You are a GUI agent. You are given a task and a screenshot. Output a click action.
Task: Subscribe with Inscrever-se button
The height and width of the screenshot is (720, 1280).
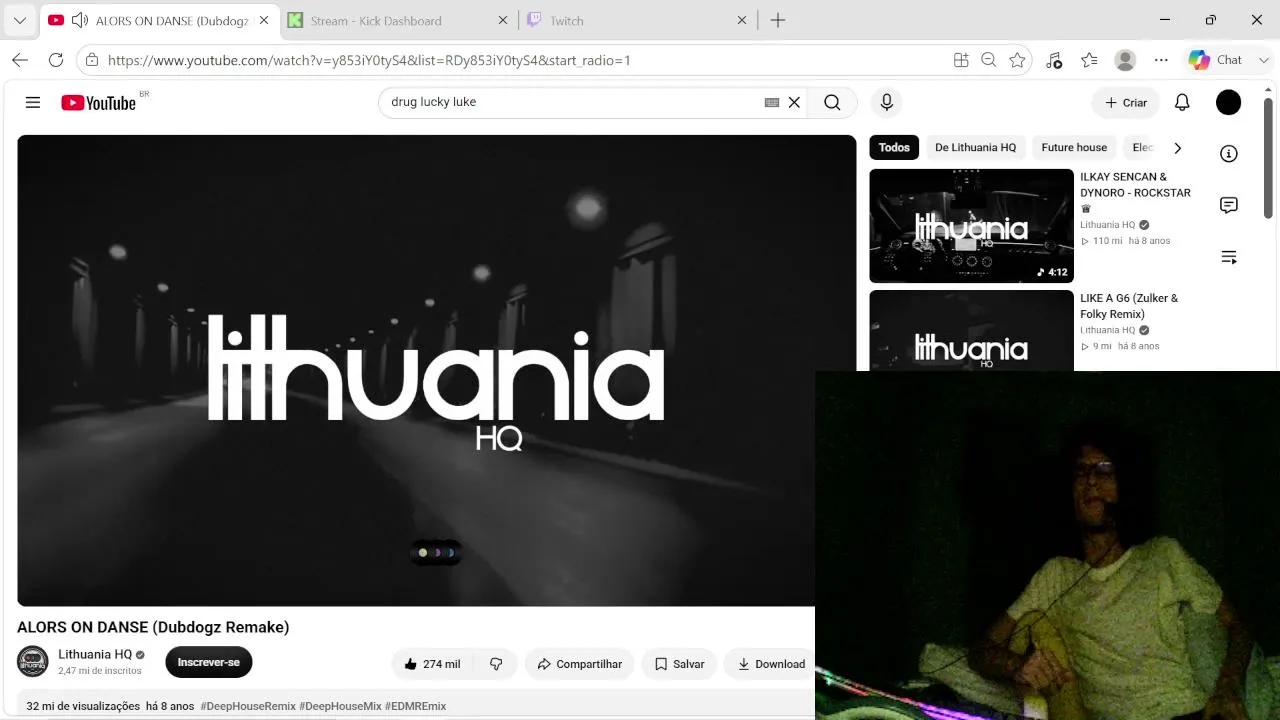tap(209, 662)
